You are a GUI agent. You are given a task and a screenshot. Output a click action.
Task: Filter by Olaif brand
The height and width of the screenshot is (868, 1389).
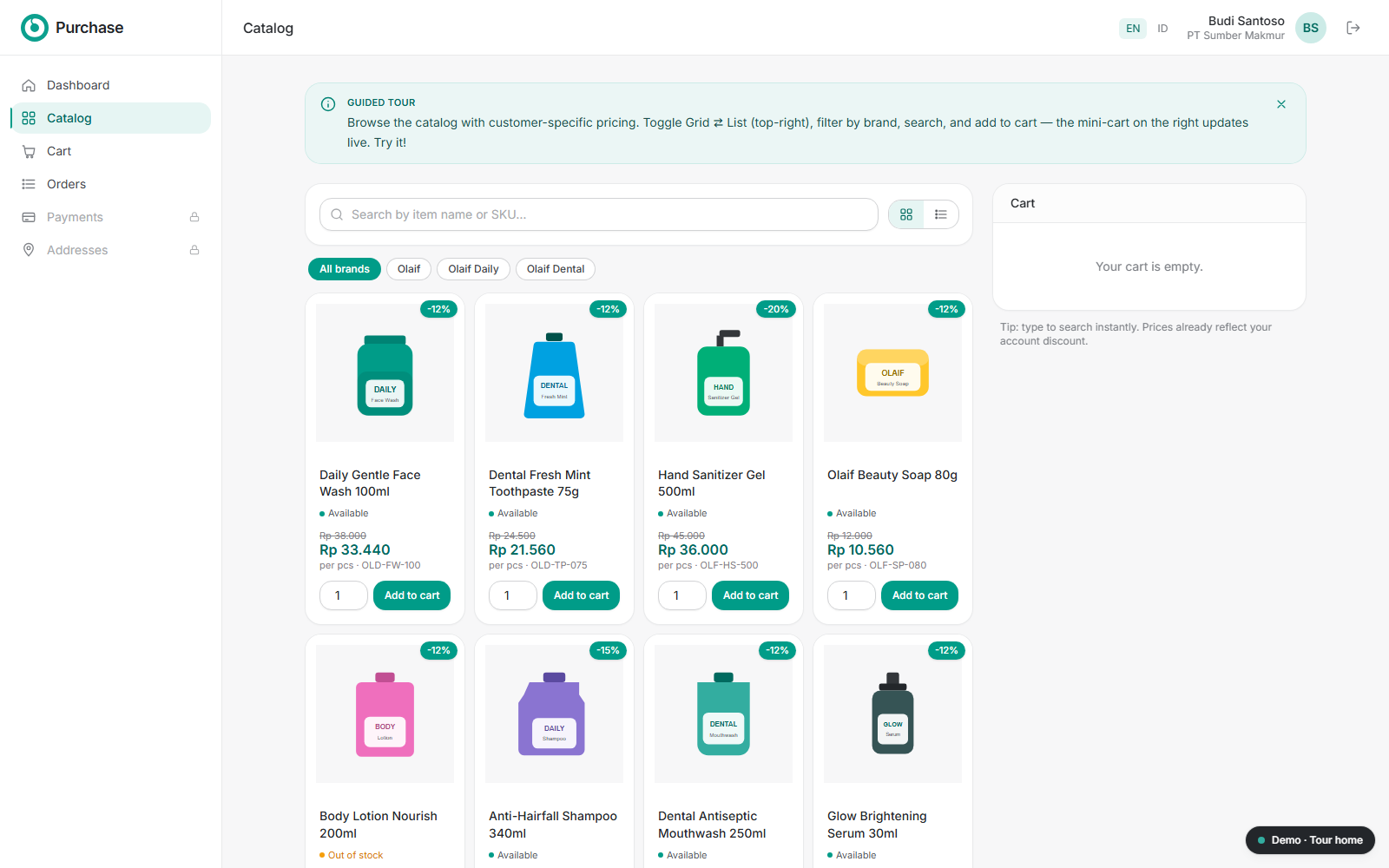tap(409, 269)
